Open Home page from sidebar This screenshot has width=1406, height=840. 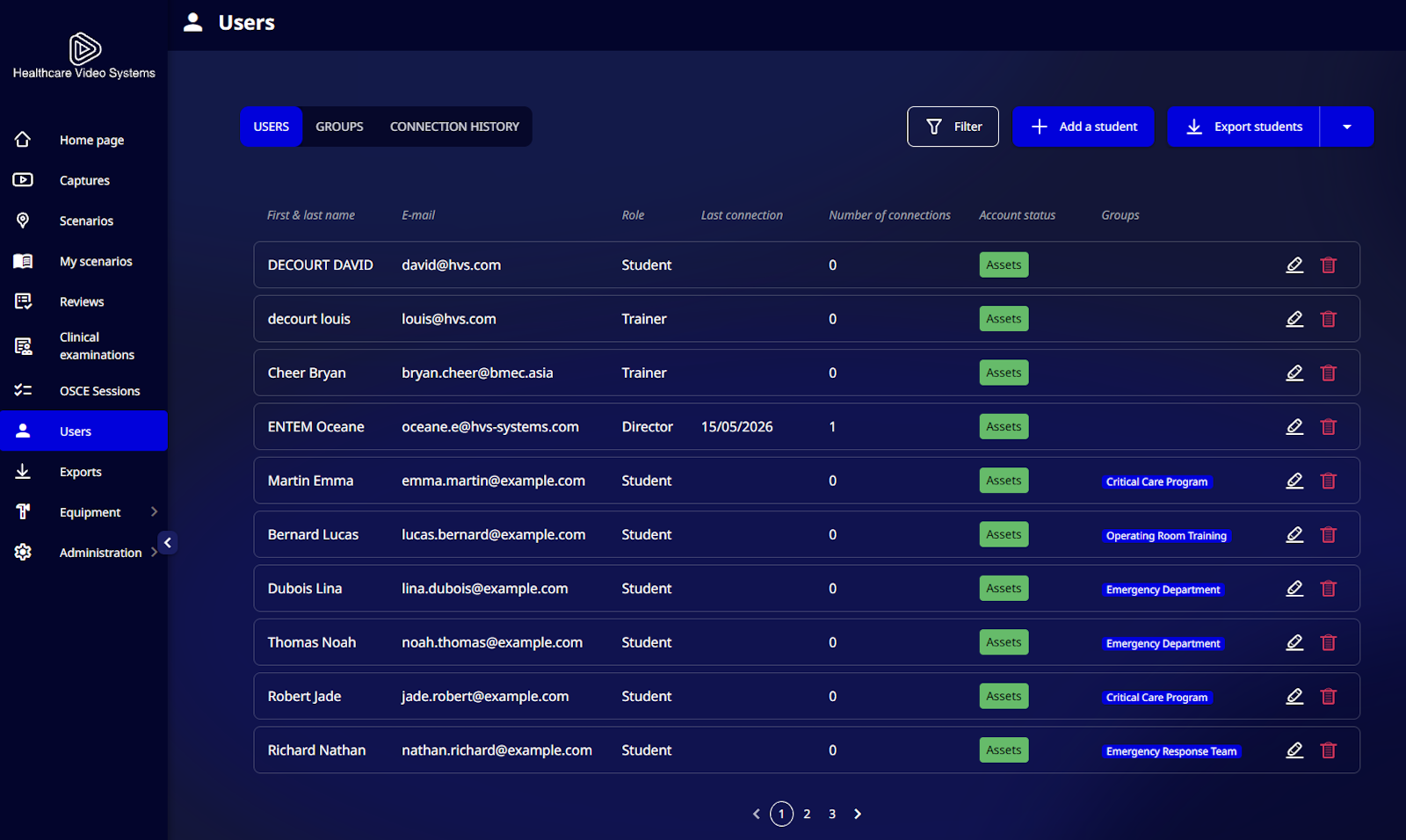click(83, 140)
